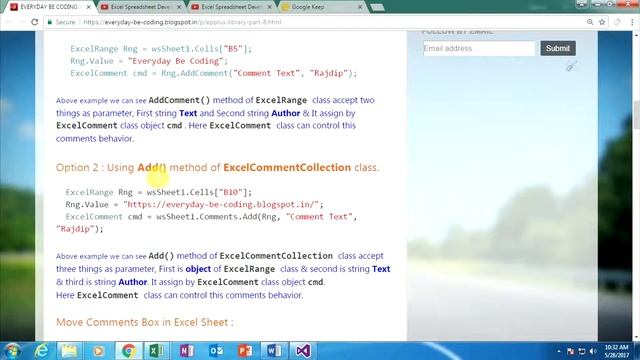The height and width of the screenshot is (360, 640).
Task: Reload the page with the refresh icon
Action: click(35, 22)
